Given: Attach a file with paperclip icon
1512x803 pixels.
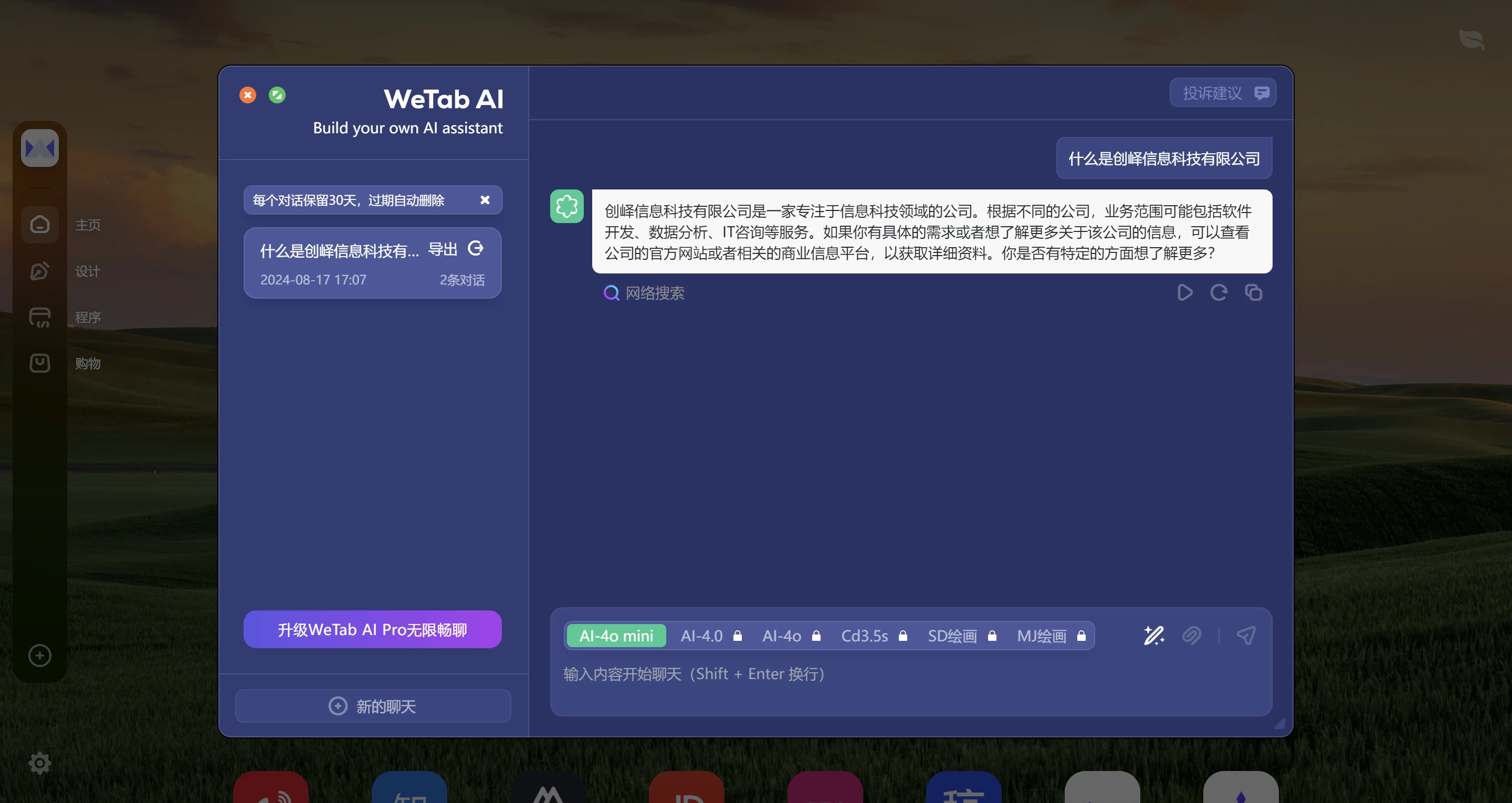Looking at the screenshot, I should [x=1192, y=635].
